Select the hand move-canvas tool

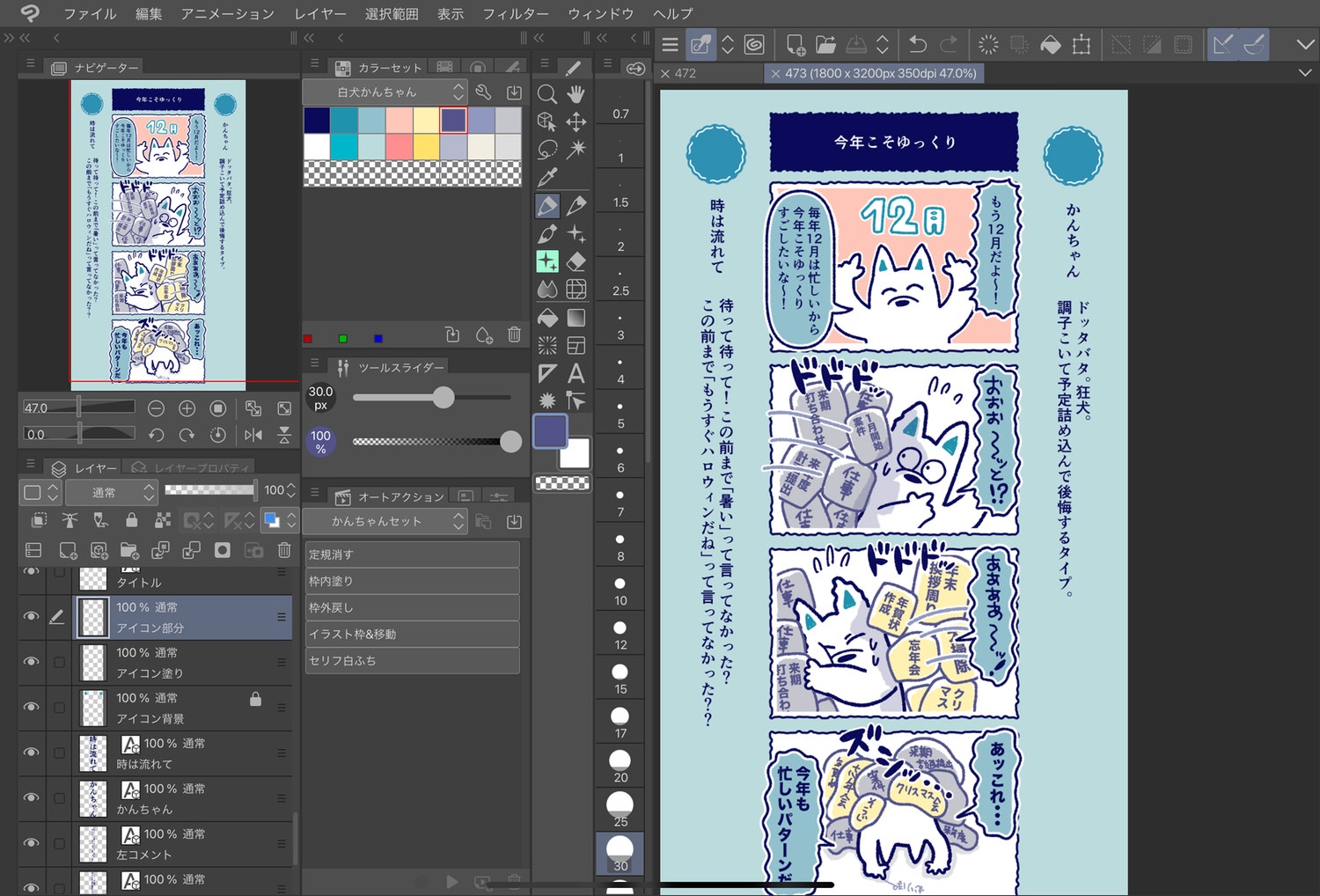coord(576,94)
